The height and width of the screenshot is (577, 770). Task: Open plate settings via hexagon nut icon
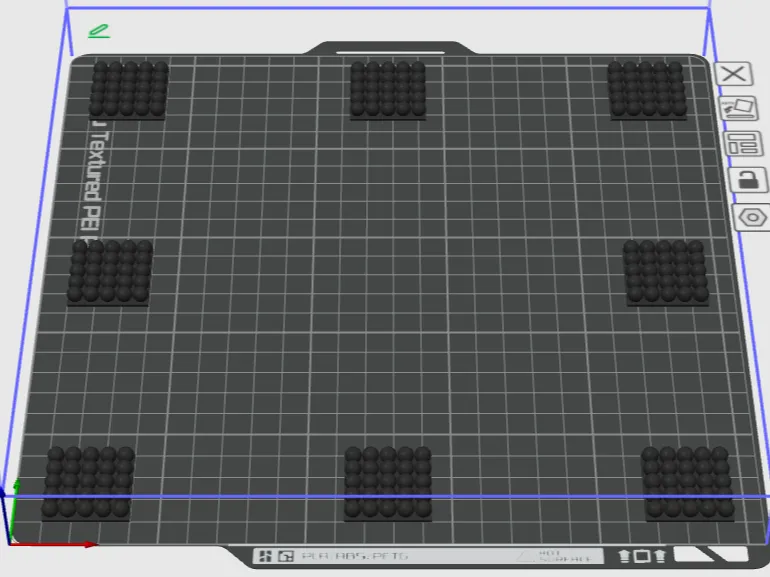[752, 217]
